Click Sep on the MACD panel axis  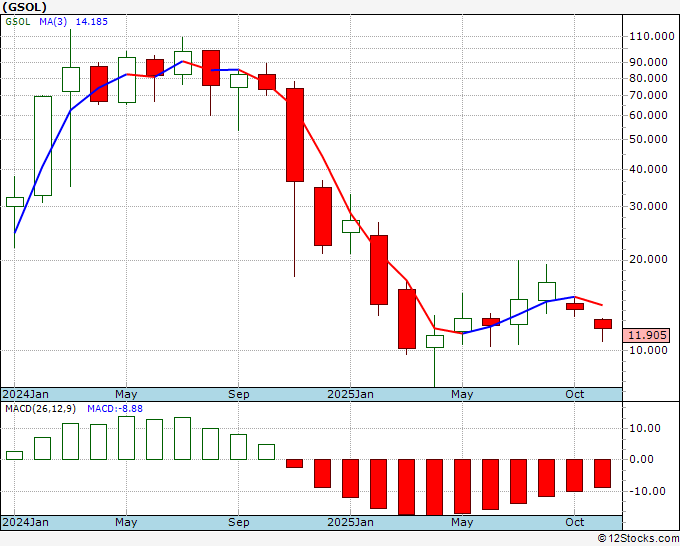tap(239, 522)
